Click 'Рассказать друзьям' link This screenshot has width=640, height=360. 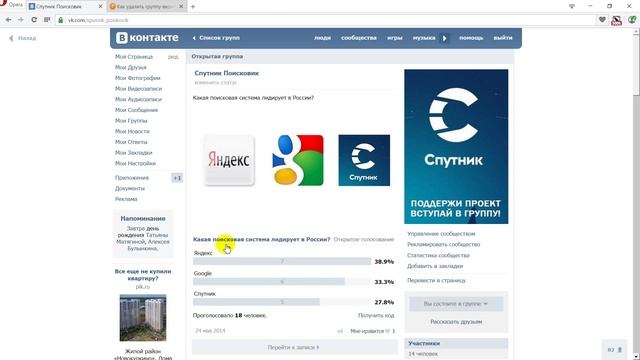(x=456, y=322)
